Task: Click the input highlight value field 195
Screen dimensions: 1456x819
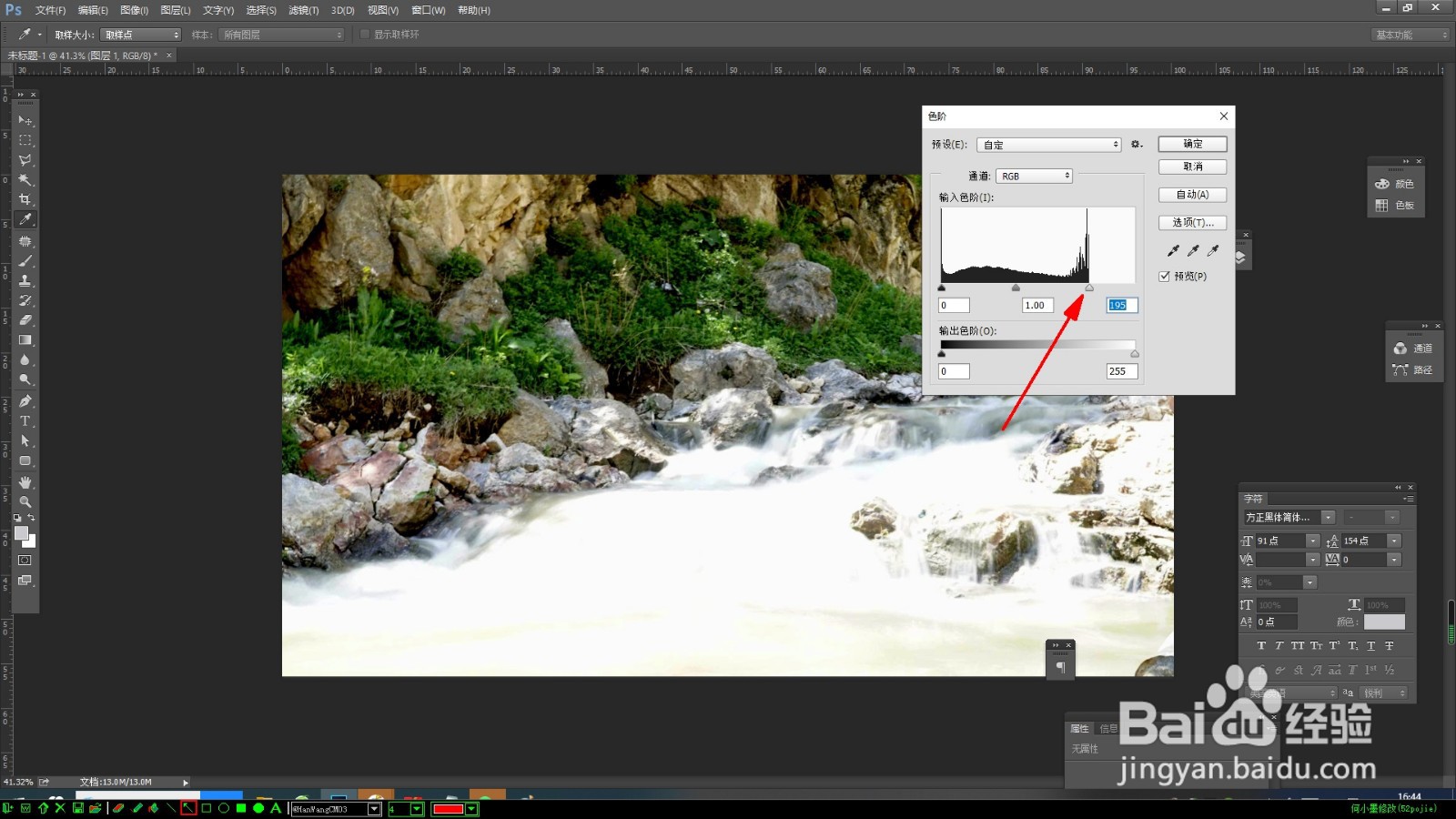Action: pos(1122,306)
